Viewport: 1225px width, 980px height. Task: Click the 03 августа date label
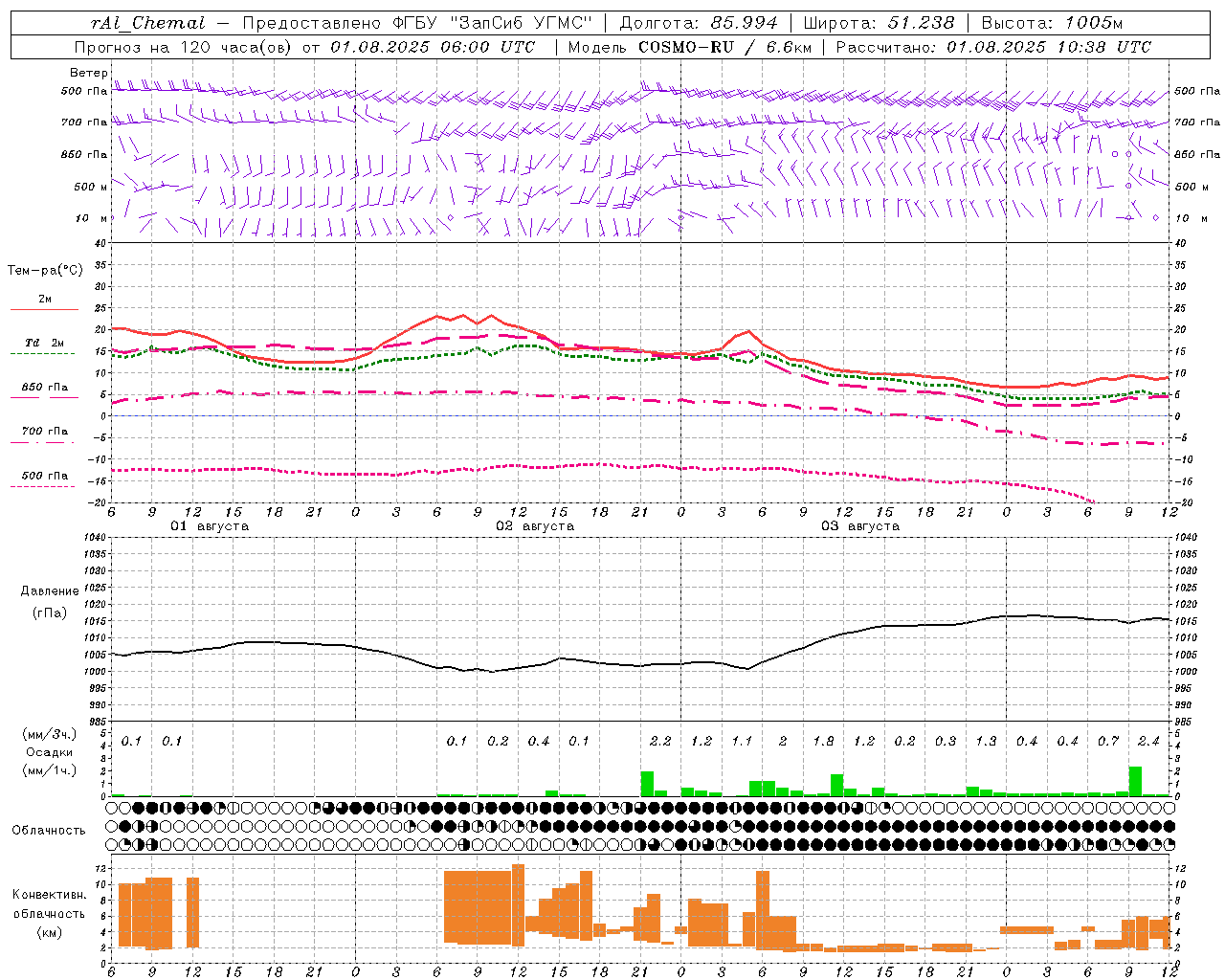[860, 526]
